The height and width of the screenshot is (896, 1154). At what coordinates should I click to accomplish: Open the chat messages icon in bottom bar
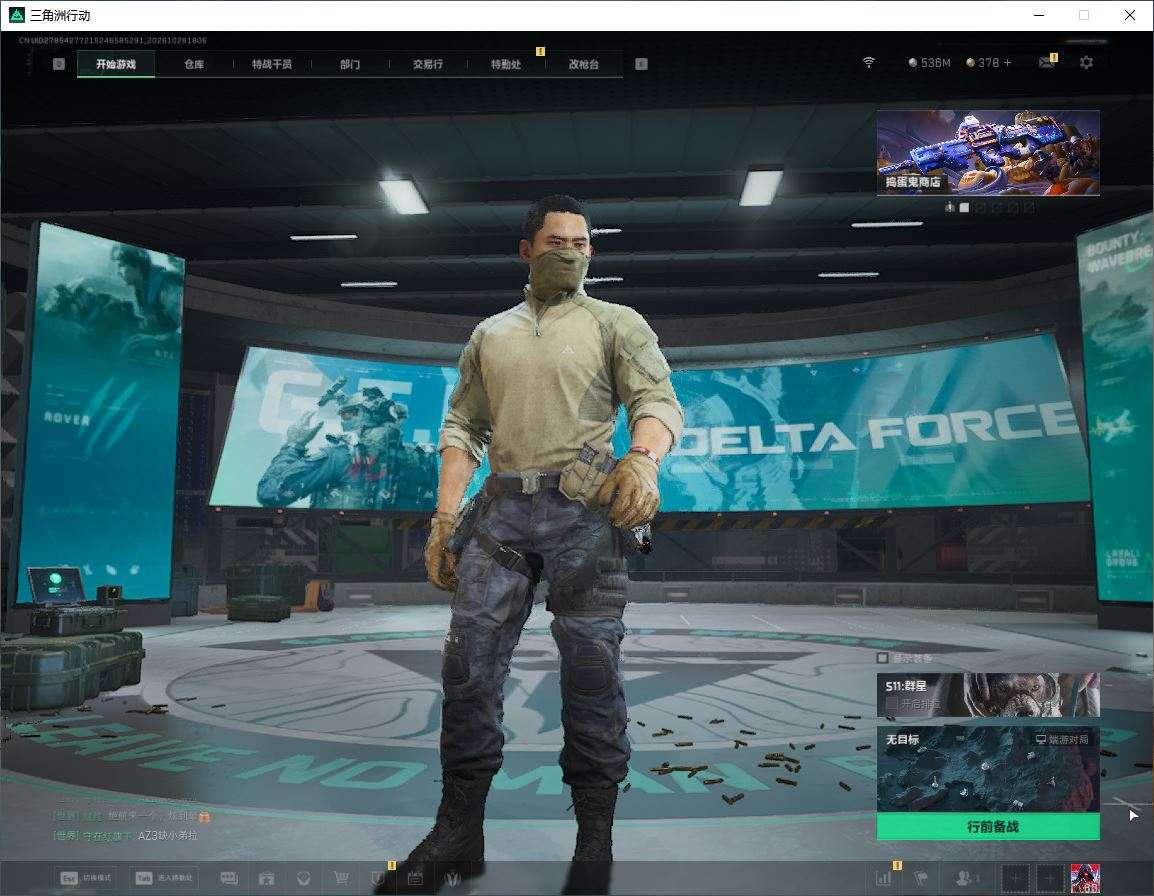click(x=229, y=878)
